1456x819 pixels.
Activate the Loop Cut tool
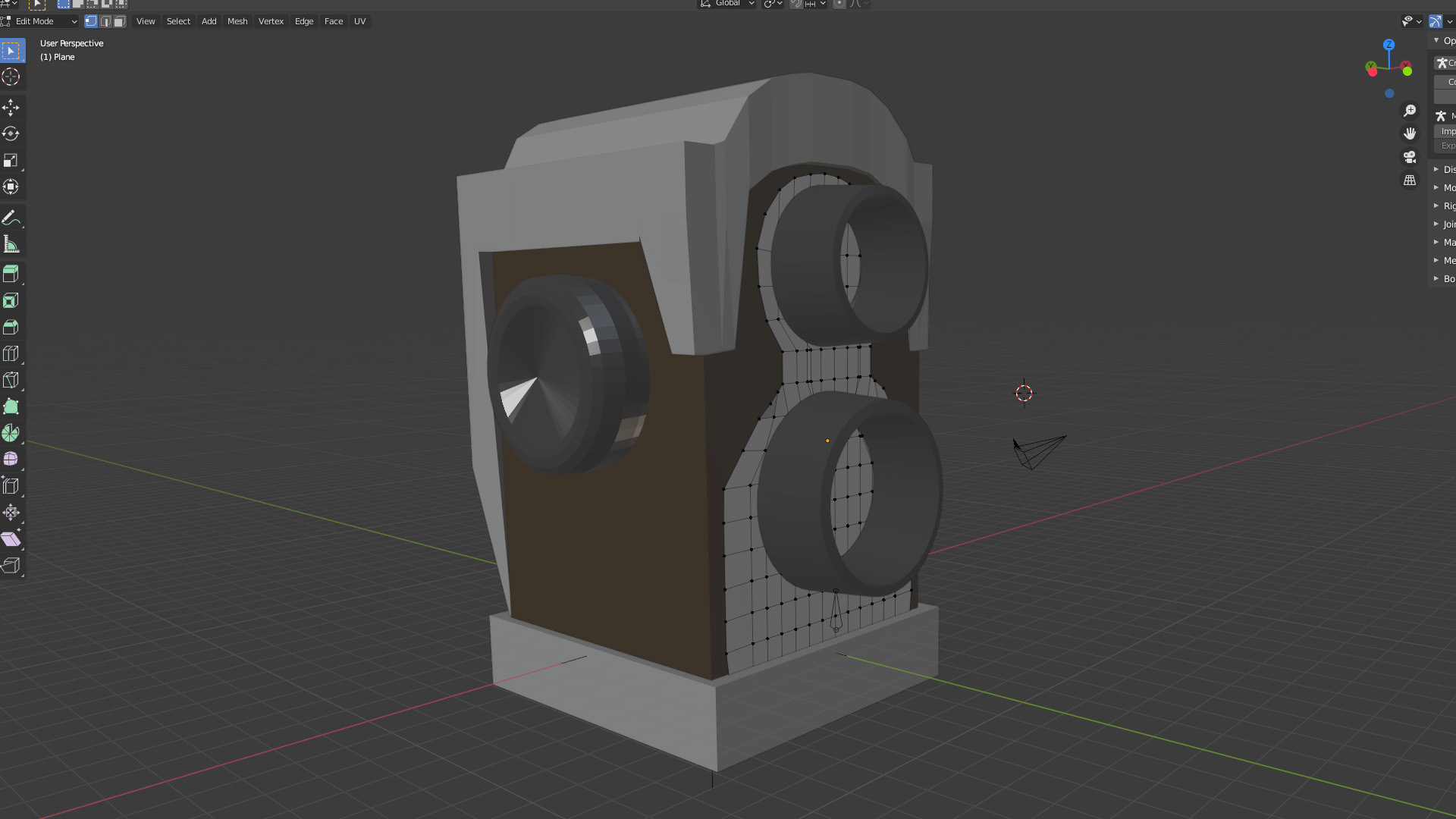[x=11, y=354]
